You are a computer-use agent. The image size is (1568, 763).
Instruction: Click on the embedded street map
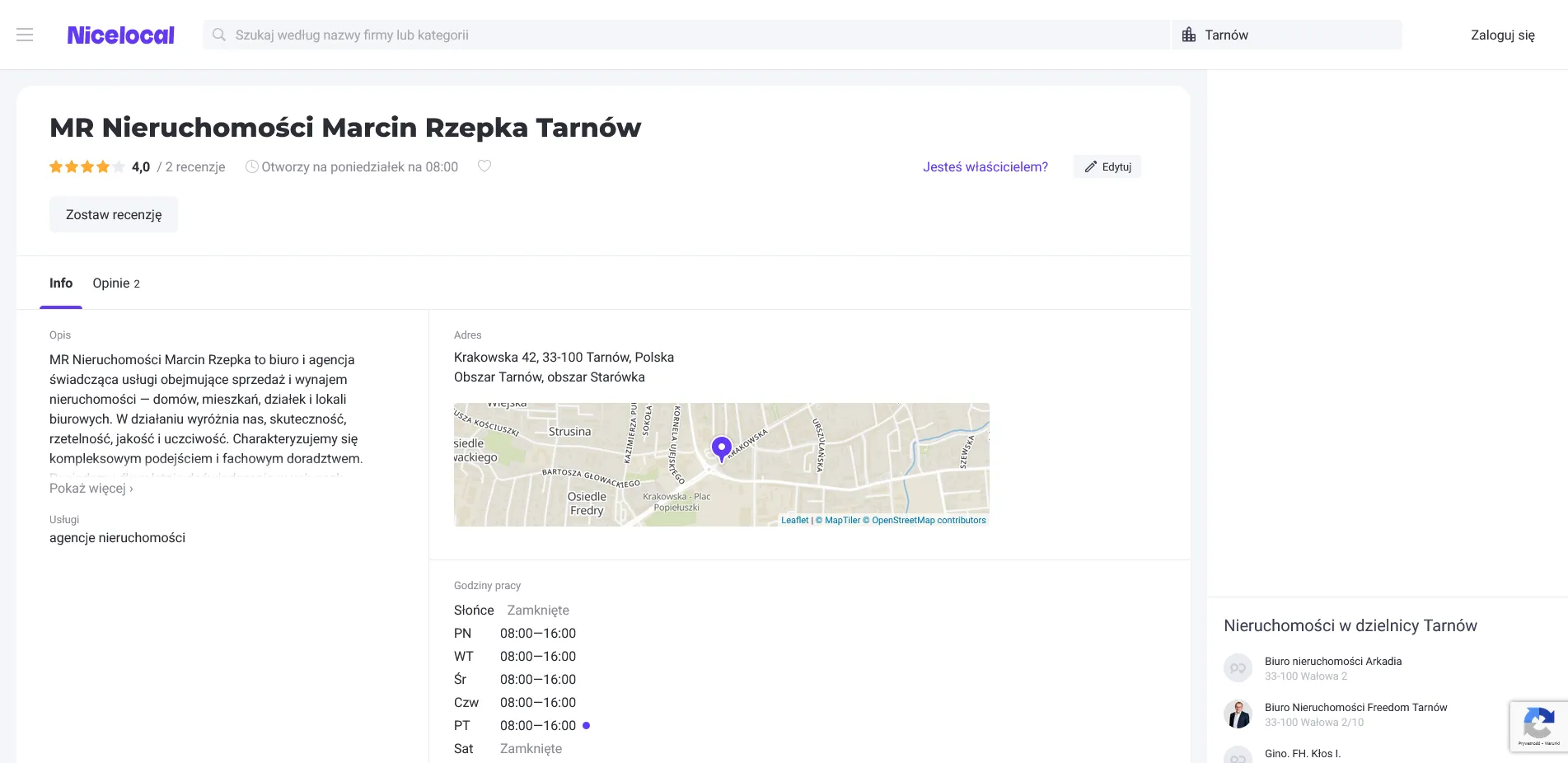pos(721,465)
